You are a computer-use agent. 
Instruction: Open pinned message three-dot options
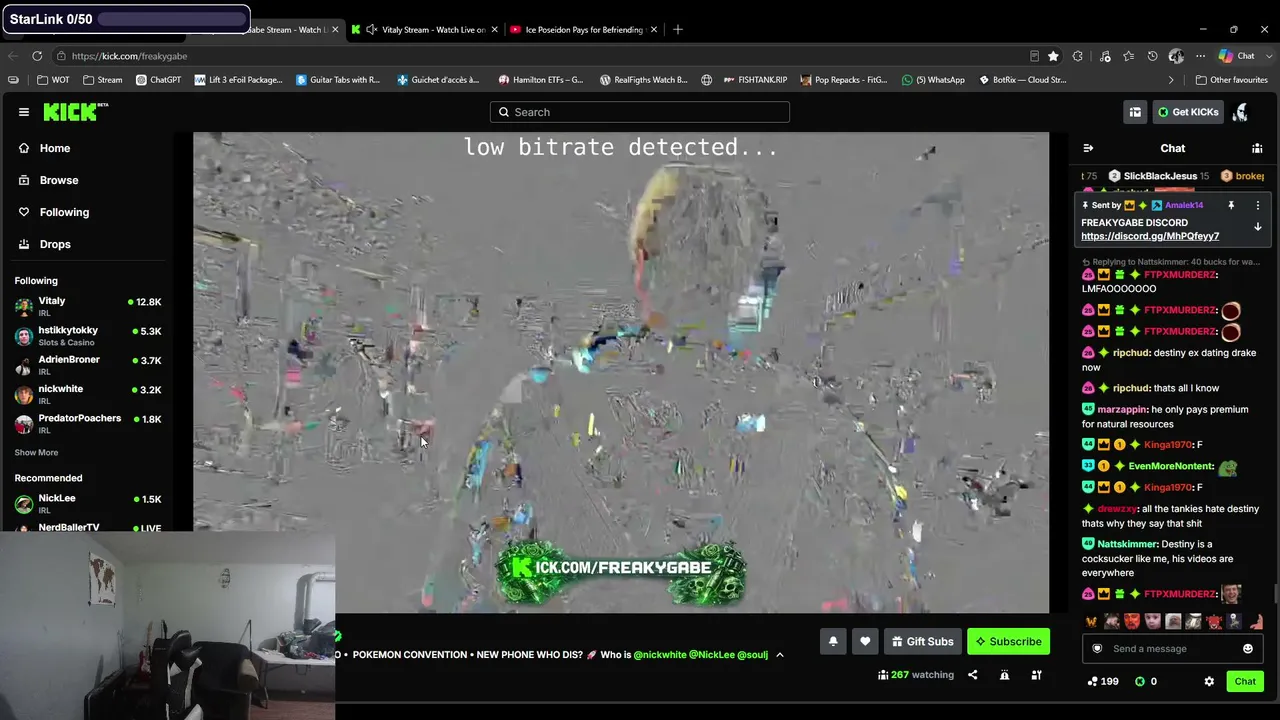[x=1258, y=205]
